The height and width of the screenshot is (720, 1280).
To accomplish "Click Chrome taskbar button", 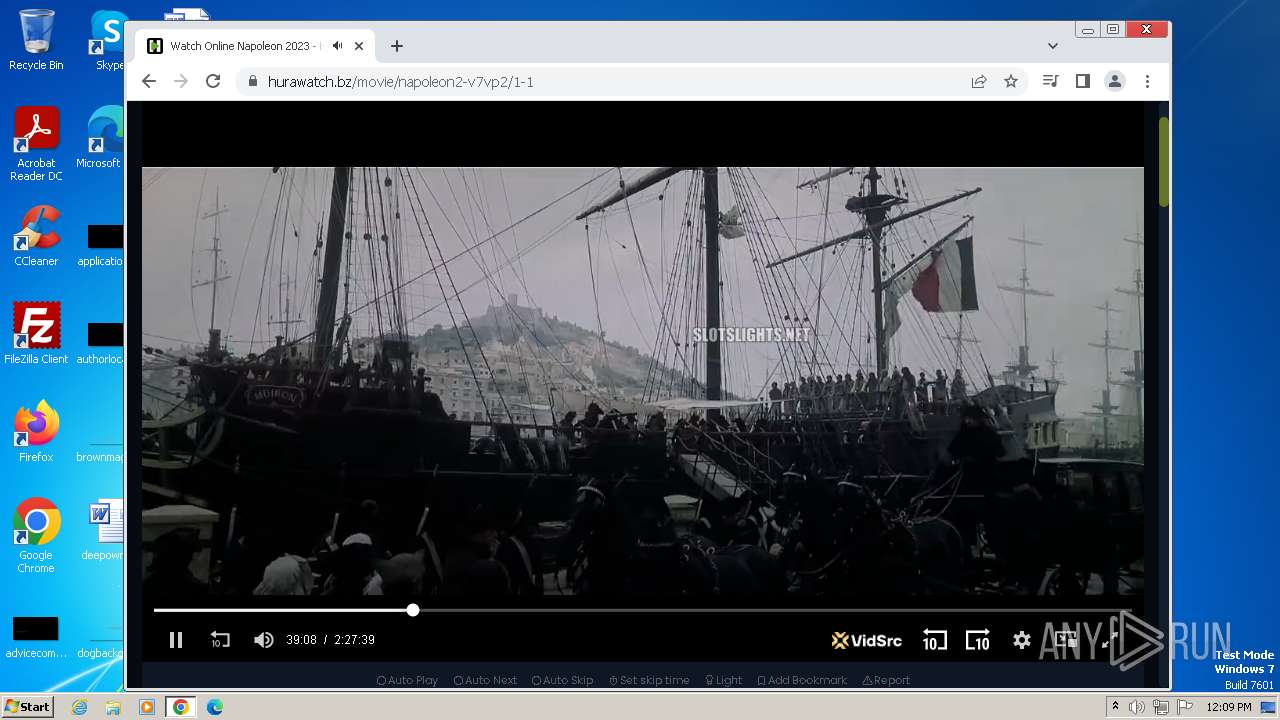I will pos(180,707).
